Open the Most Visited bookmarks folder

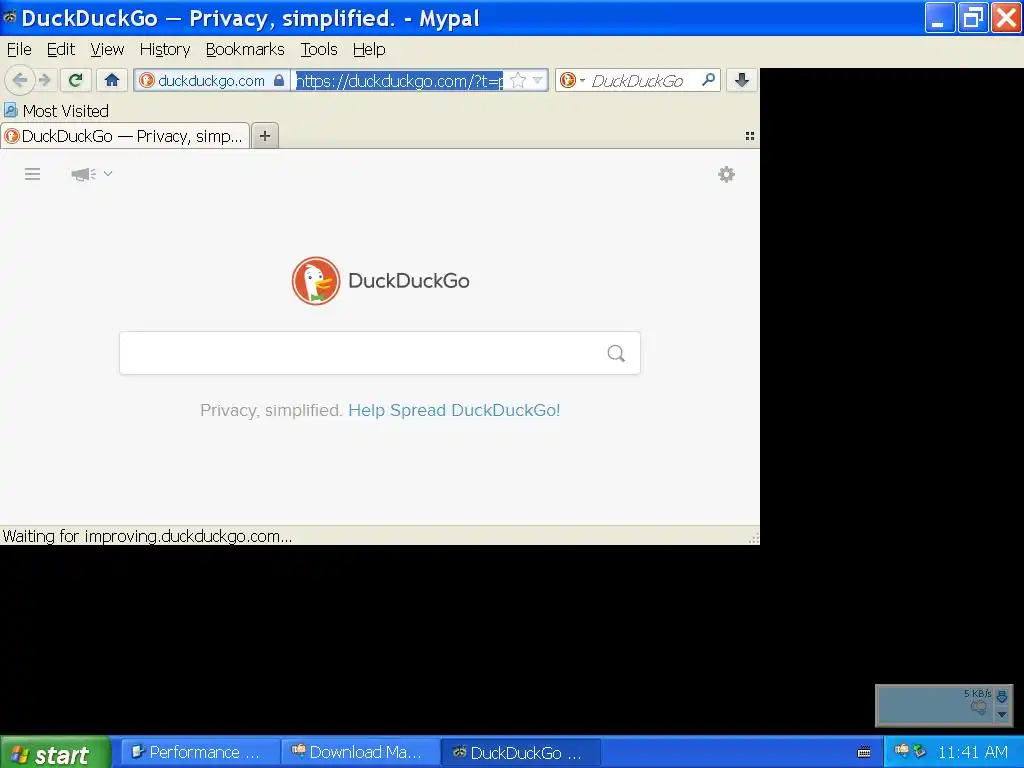56,111
